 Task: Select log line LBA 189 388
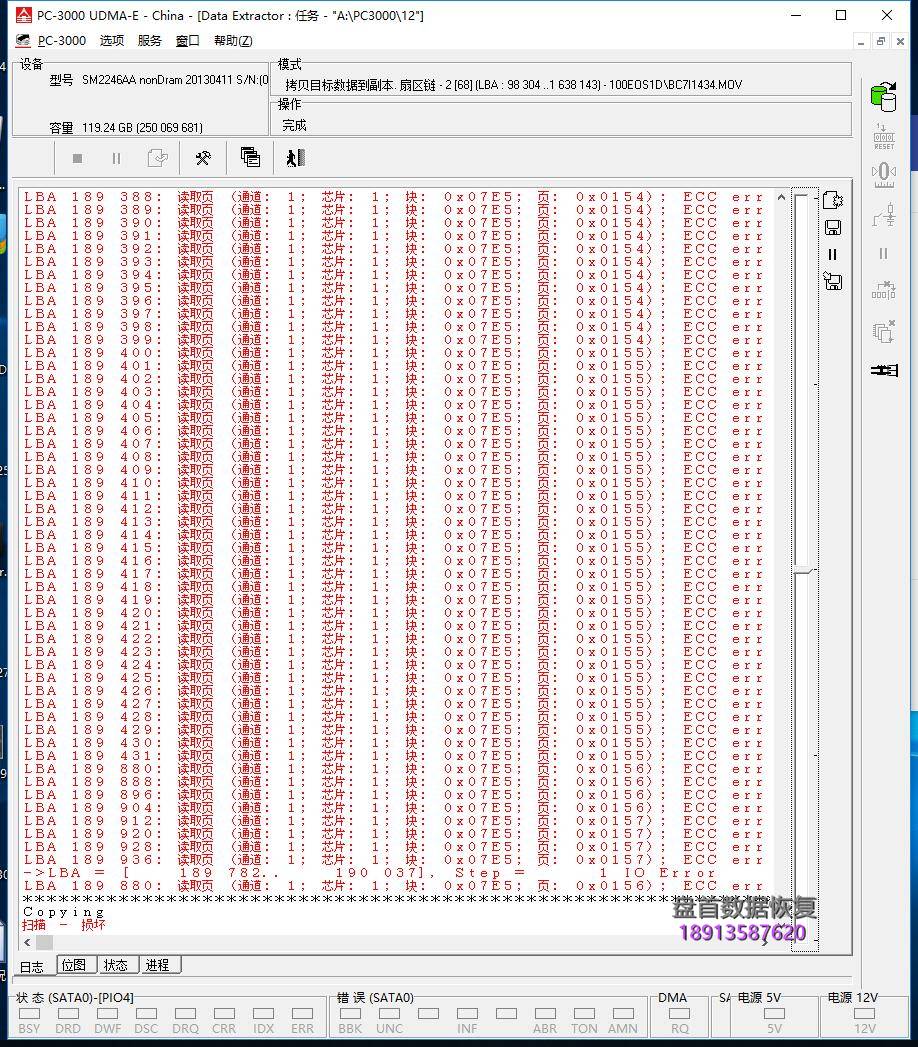pos(394,197)
